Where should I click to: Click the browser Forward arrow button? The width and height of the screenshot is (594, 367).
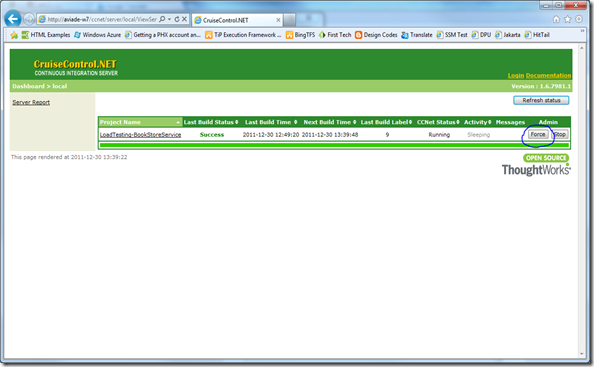[x=29, y=19]
